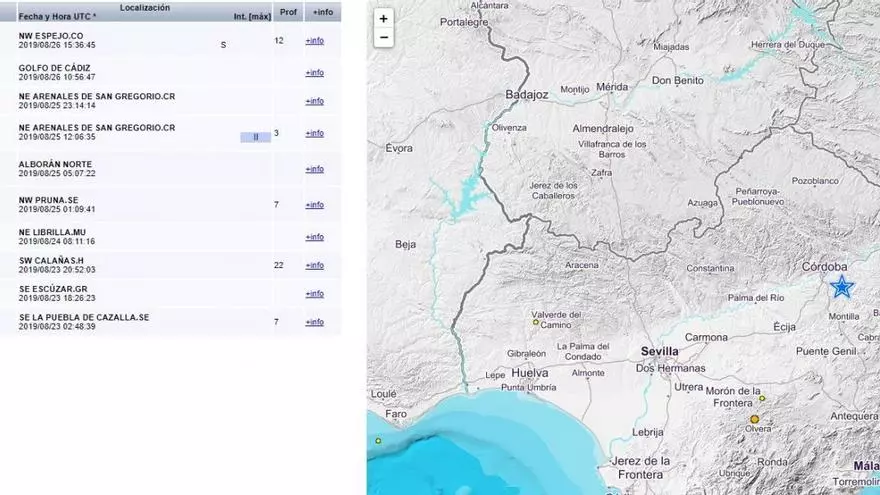Click the intensity II badge in the table
This screenshot has width=880, height=495.
pos(255,137)
